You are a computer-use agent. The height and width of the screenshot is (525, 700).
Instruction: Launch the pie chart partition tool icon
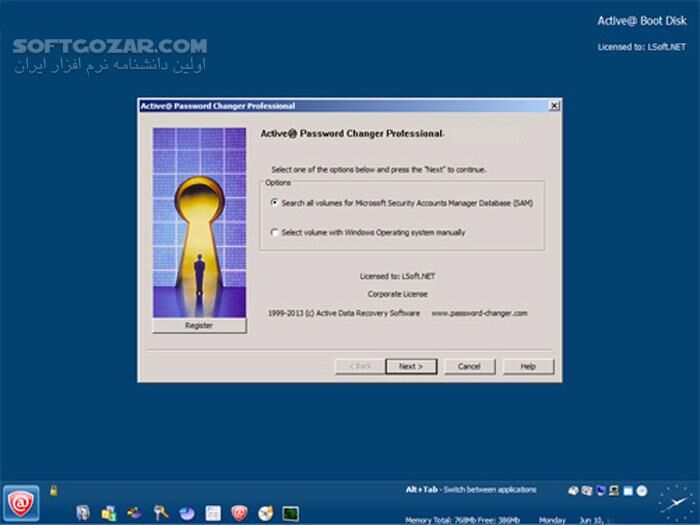click(186, 513)
